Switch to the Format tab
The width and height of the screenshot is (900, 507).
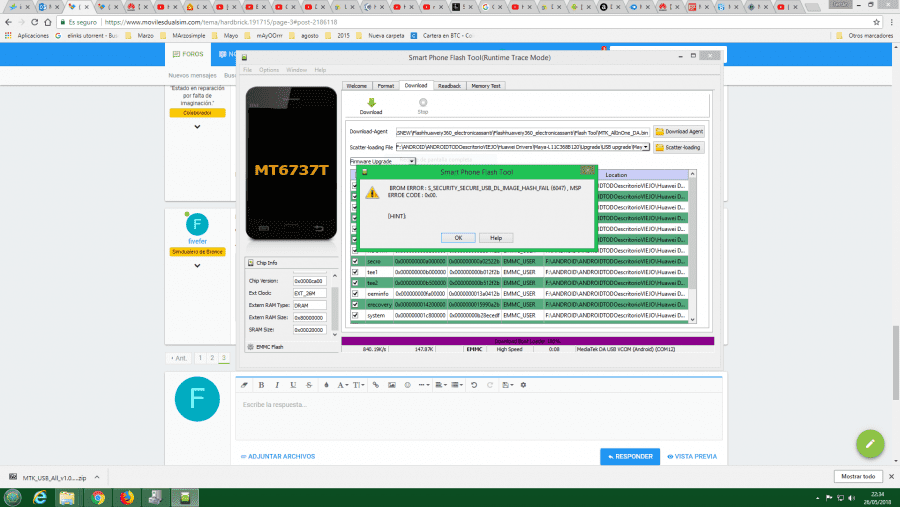(386, 86)
